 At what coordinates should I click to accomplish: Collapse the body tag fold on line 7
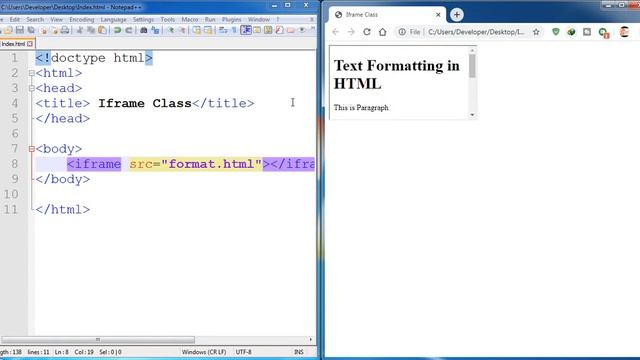tap(31, 149)
